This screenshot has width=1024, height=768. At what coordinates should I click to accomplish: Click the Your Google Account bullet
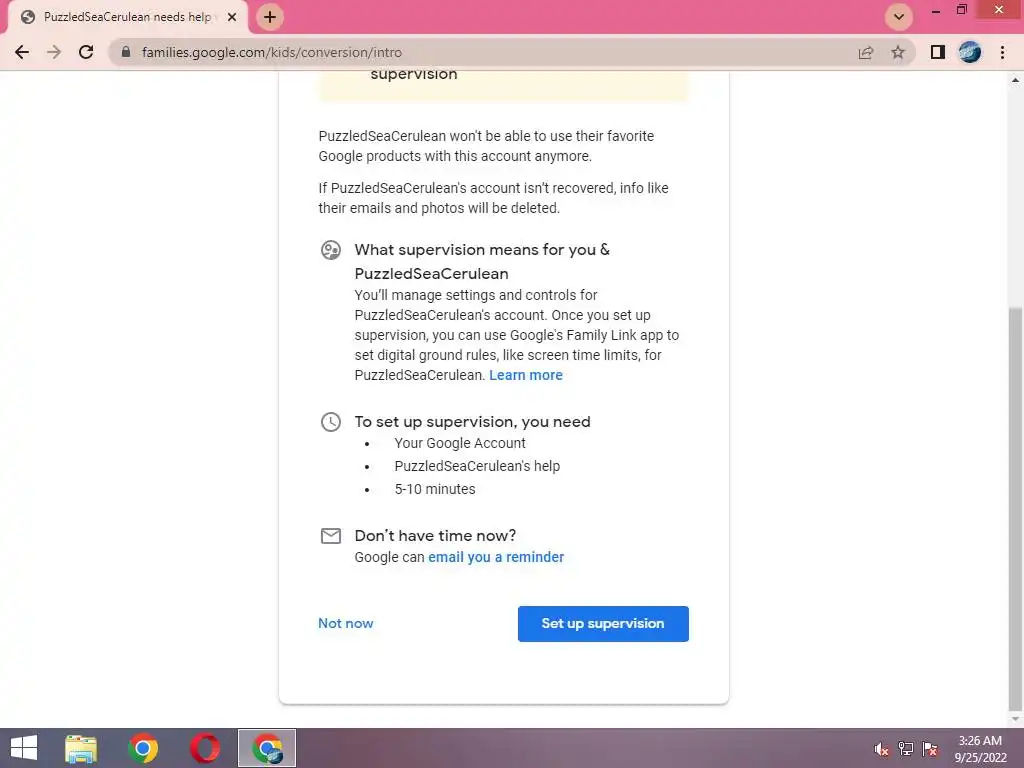(x=460, y=443)
